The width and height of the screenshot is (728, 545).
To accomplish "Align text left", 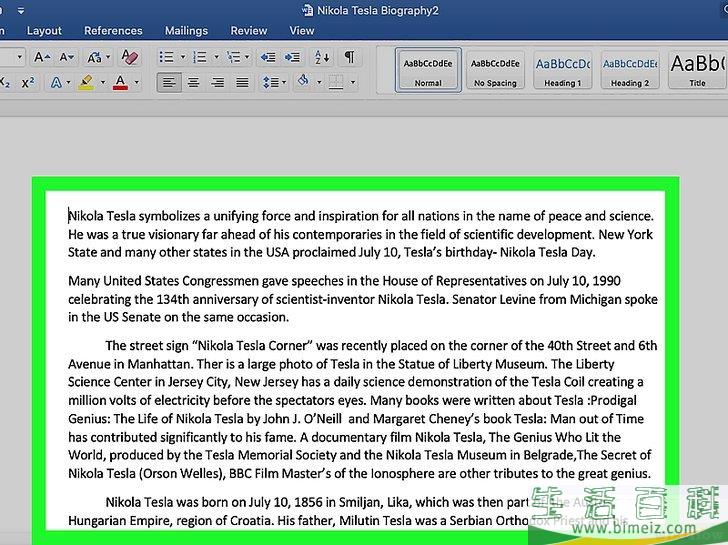I will click(x=169, y=83).
